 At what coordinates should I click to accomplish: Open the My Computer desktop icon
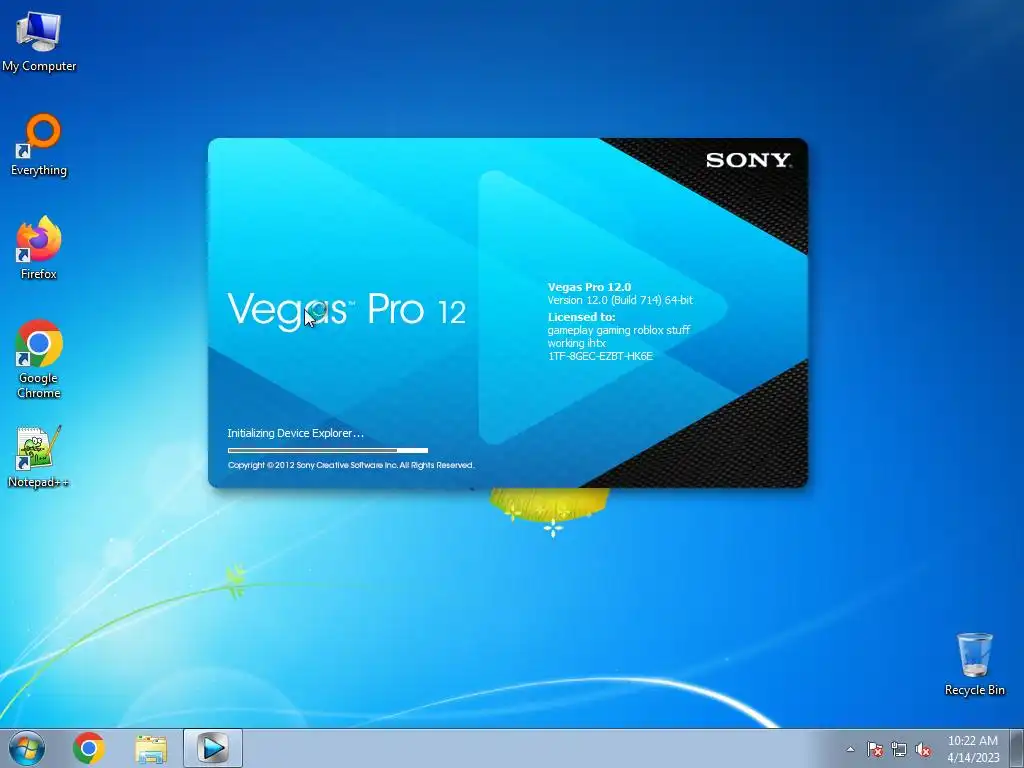[39, 40]
